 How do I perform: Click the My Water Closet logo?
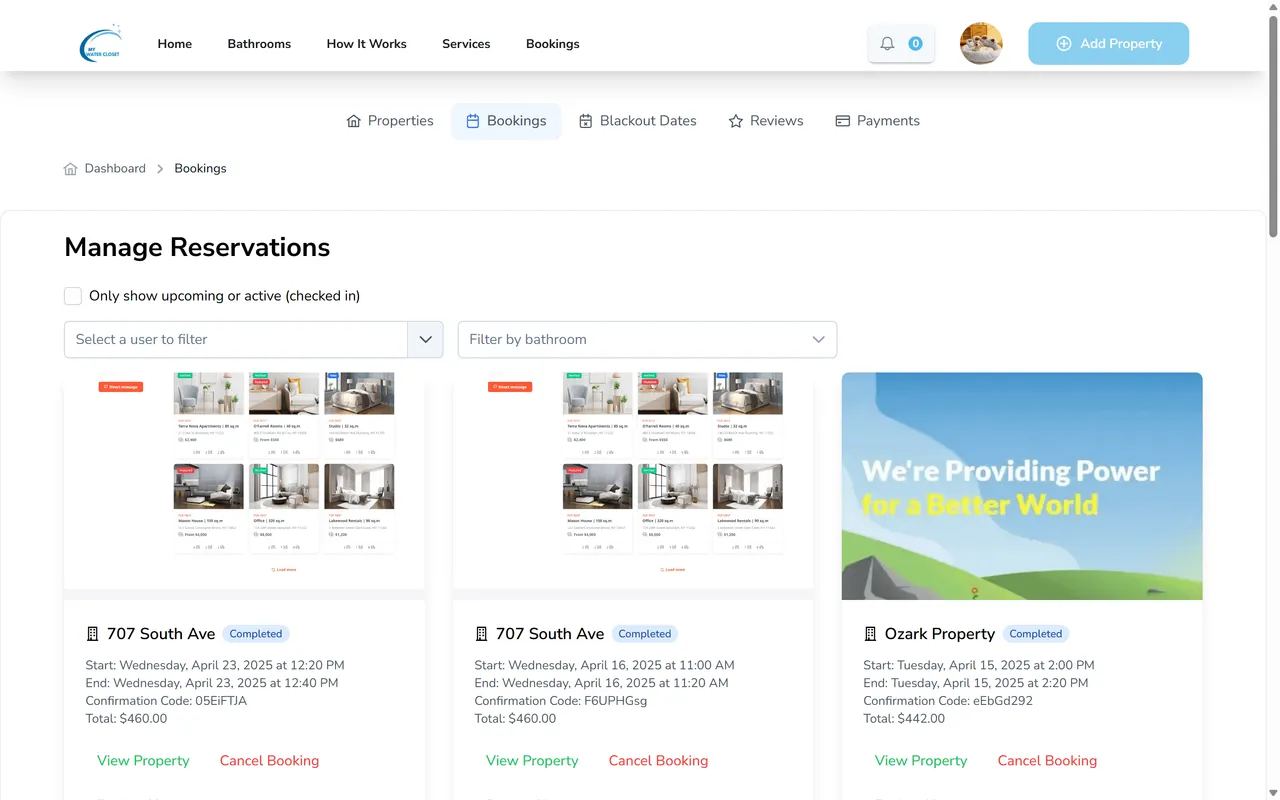point(100,44)
